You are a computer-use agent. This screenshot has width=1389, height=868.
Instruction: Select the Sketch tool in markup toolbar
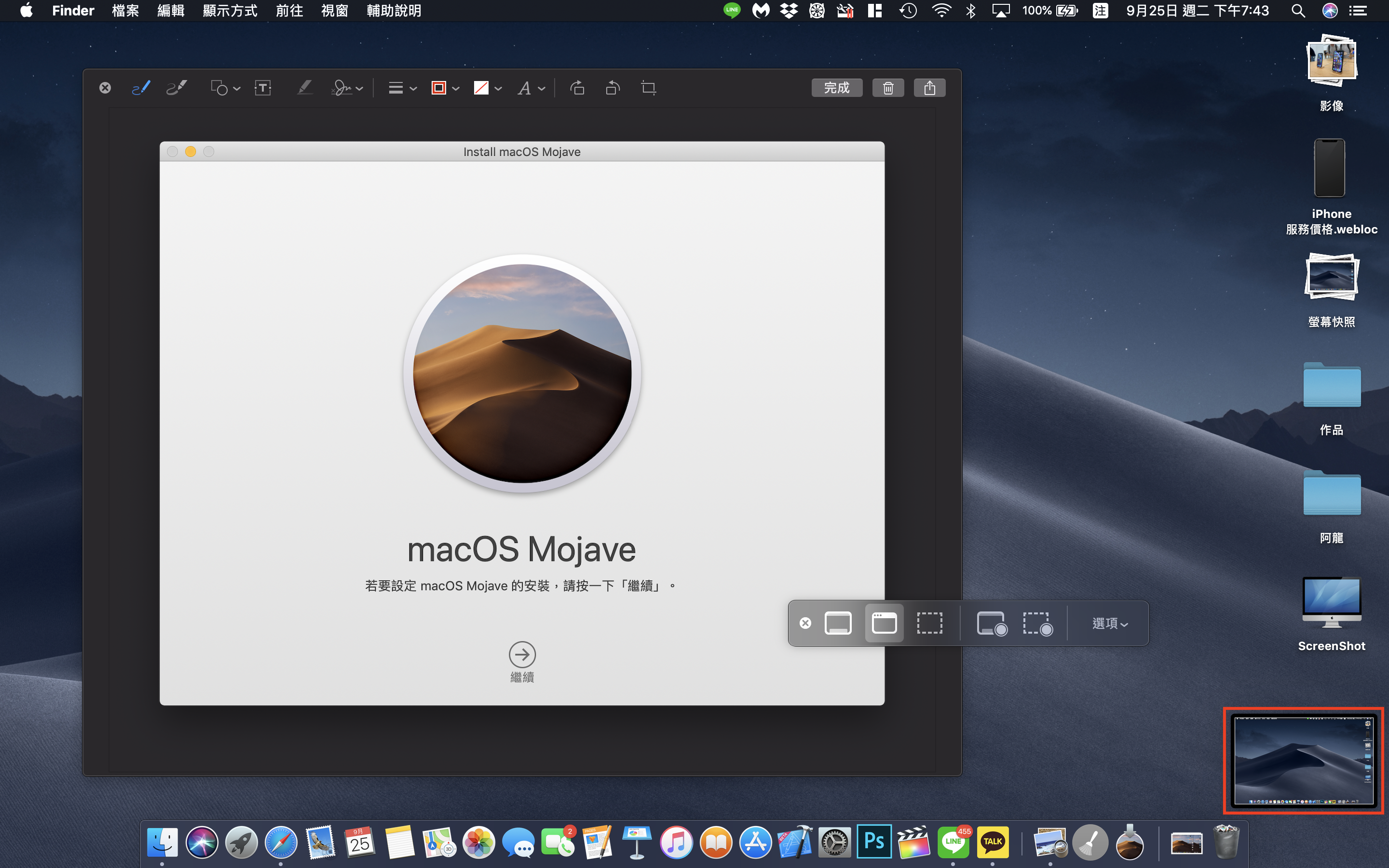[141, 88]
